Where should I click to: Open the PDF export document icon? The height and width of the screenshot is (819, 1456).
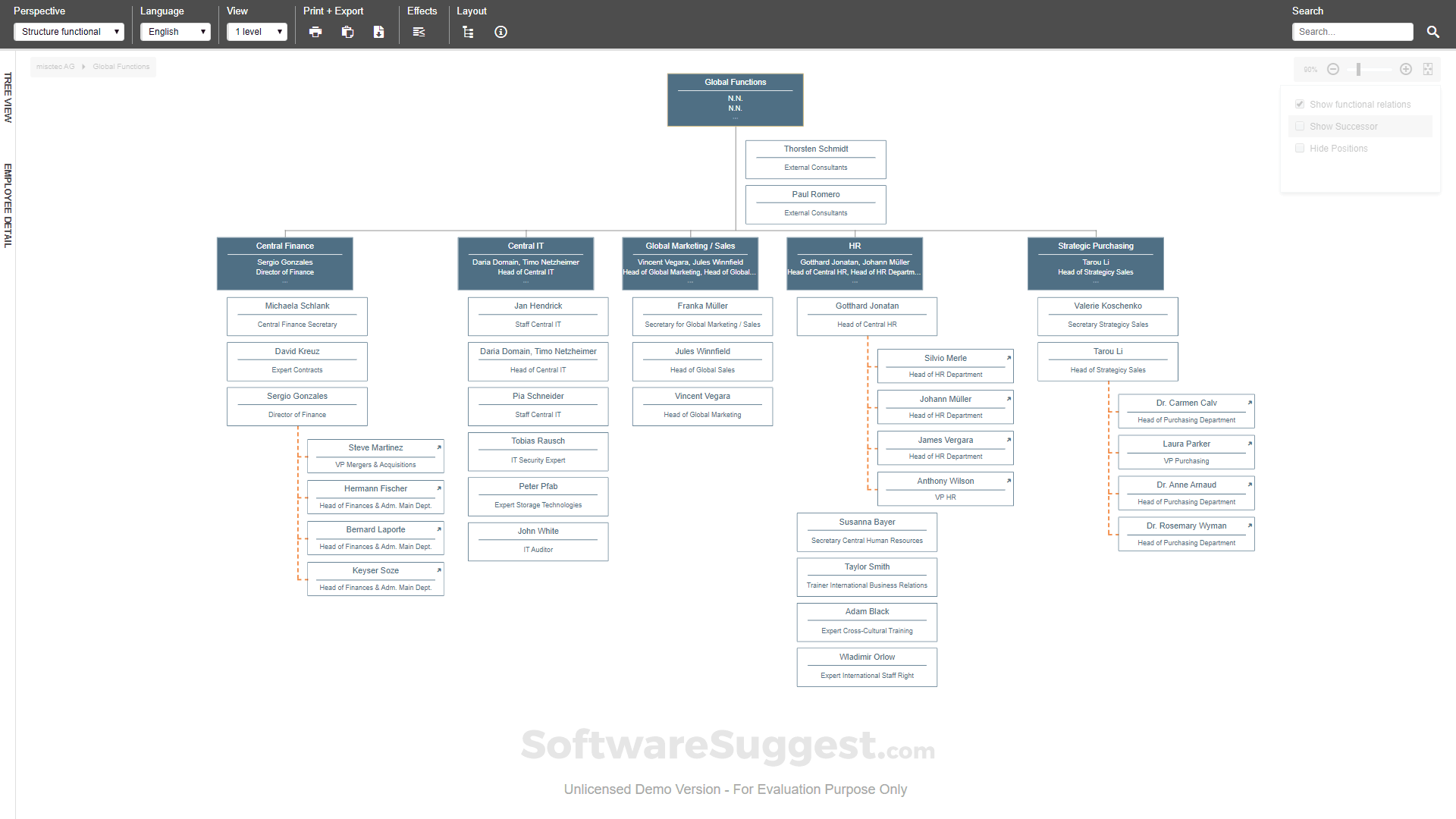(379, 32)
